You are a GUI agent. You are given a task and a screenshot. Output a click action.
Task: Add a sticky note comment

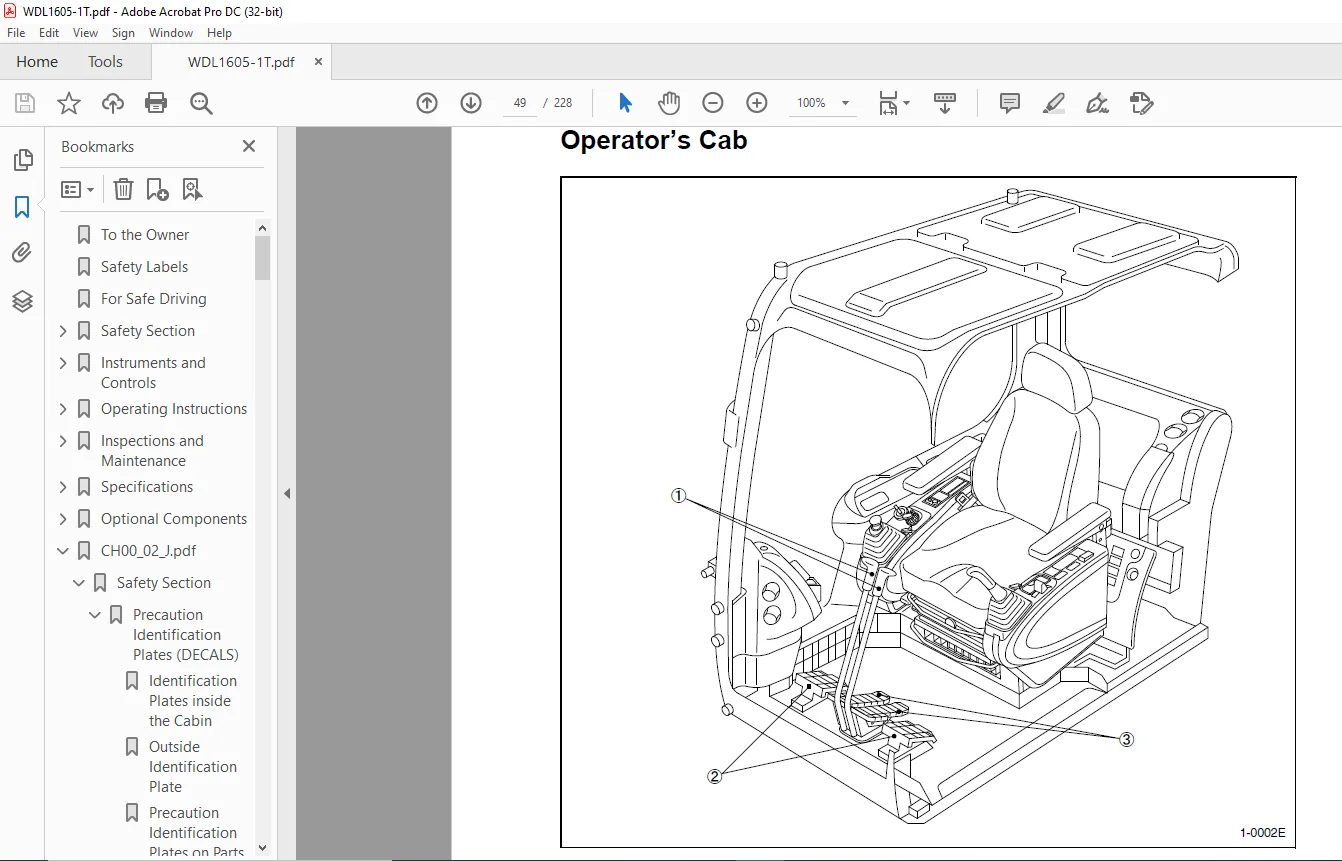[x=1010, y=103]
